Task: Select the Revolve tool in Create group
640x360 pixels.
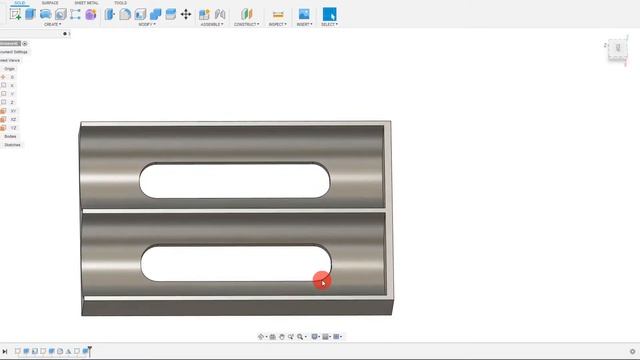Action: (46, 14)
